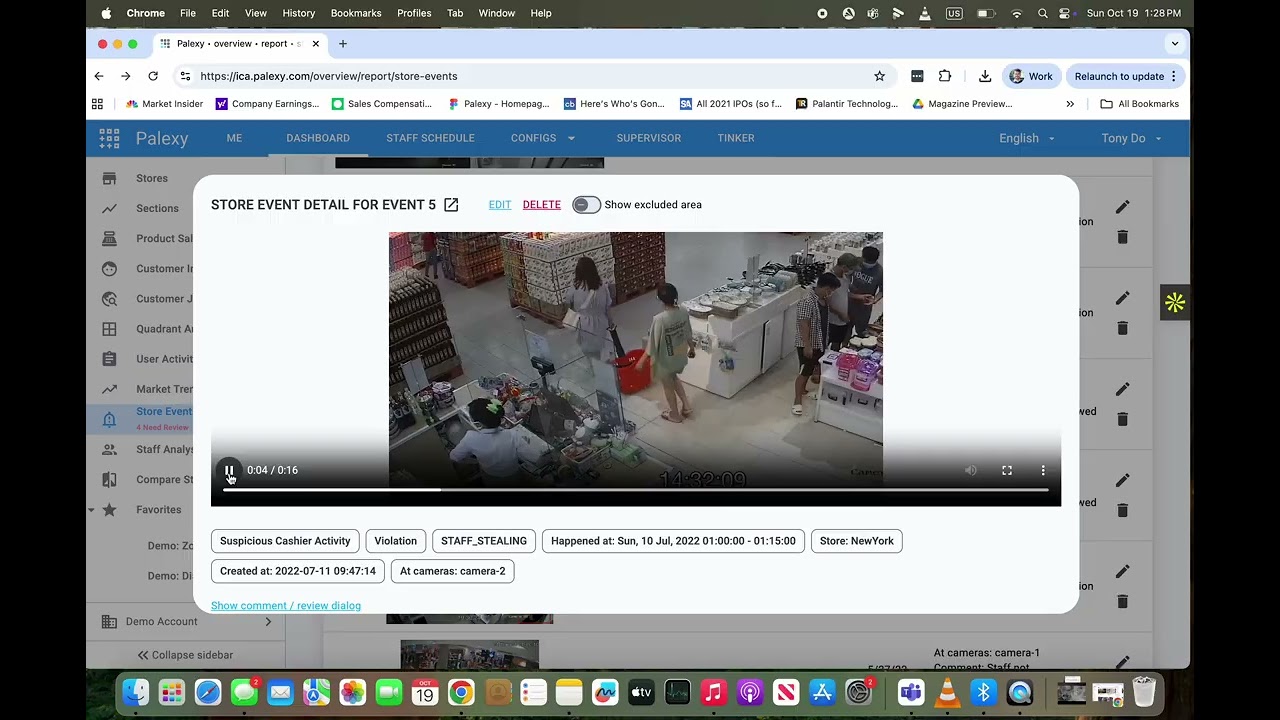Click the Violation tag
The image size is (1280, 720).
click(x=396, y=541)
